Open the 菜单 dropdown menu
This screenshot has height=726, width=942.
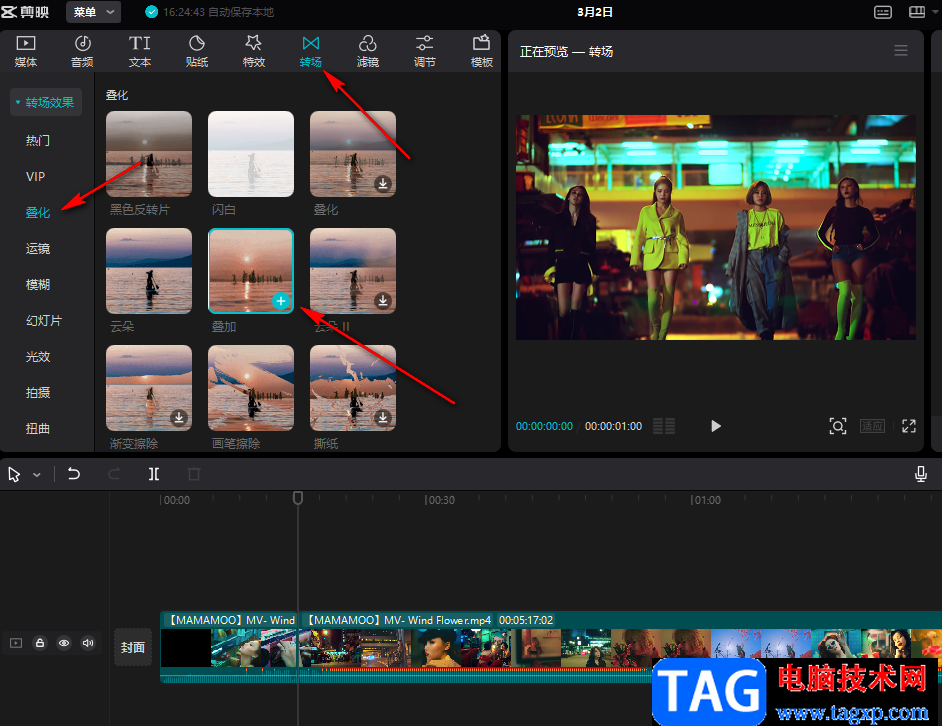(93, 12)
